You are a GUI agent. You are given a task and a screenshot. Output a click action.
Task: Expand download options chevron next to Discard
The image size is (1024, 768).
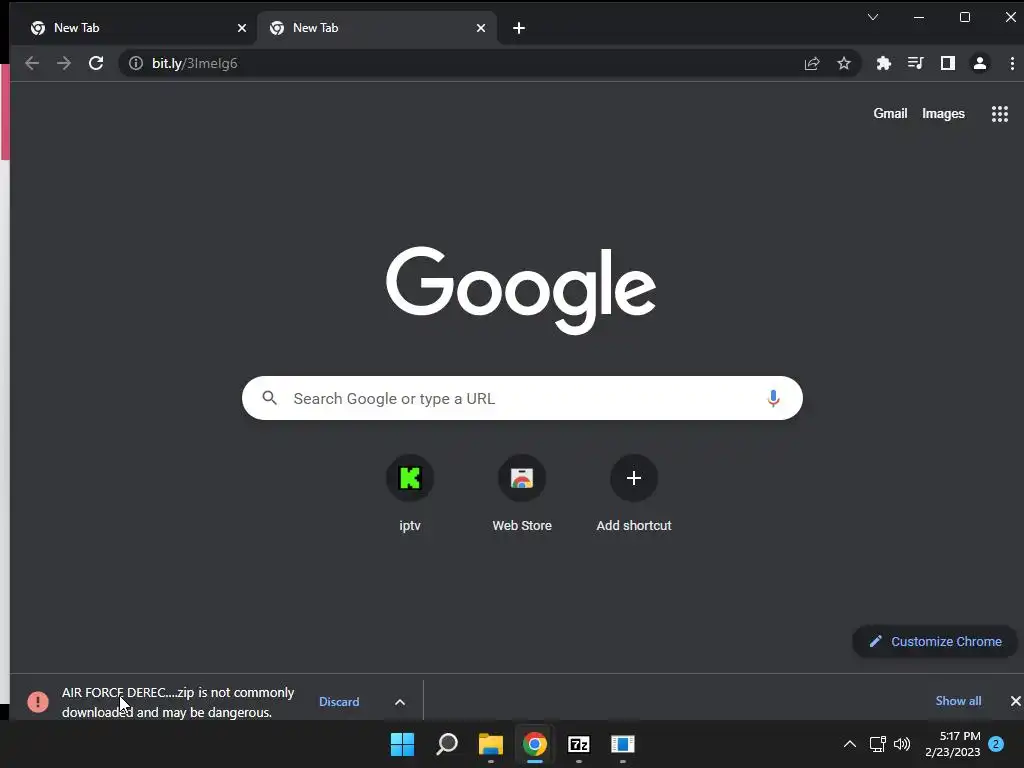point(400,702)
